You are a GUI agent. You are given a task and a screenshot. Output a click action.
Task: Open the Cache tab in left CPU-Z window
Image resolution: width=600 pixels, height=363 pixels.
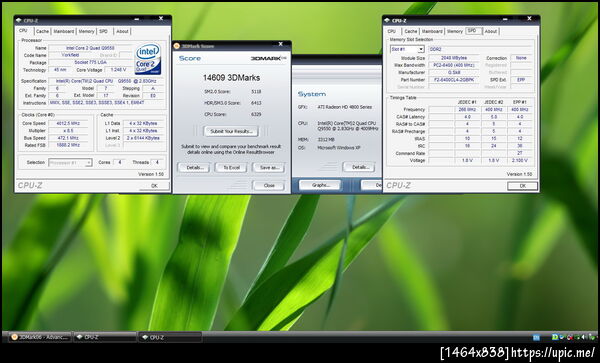pos(42,31)
